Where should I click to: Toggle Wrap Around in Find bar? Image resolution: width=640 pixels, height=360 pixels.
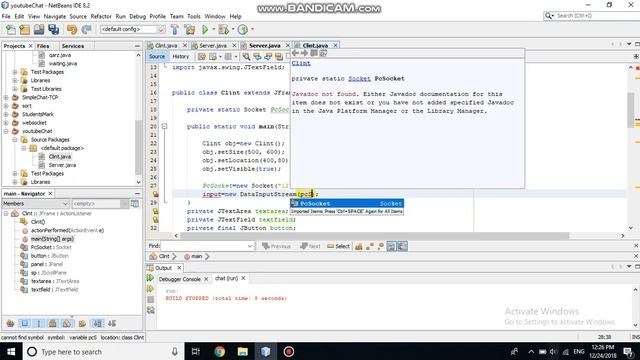click(x=402, y=246)
